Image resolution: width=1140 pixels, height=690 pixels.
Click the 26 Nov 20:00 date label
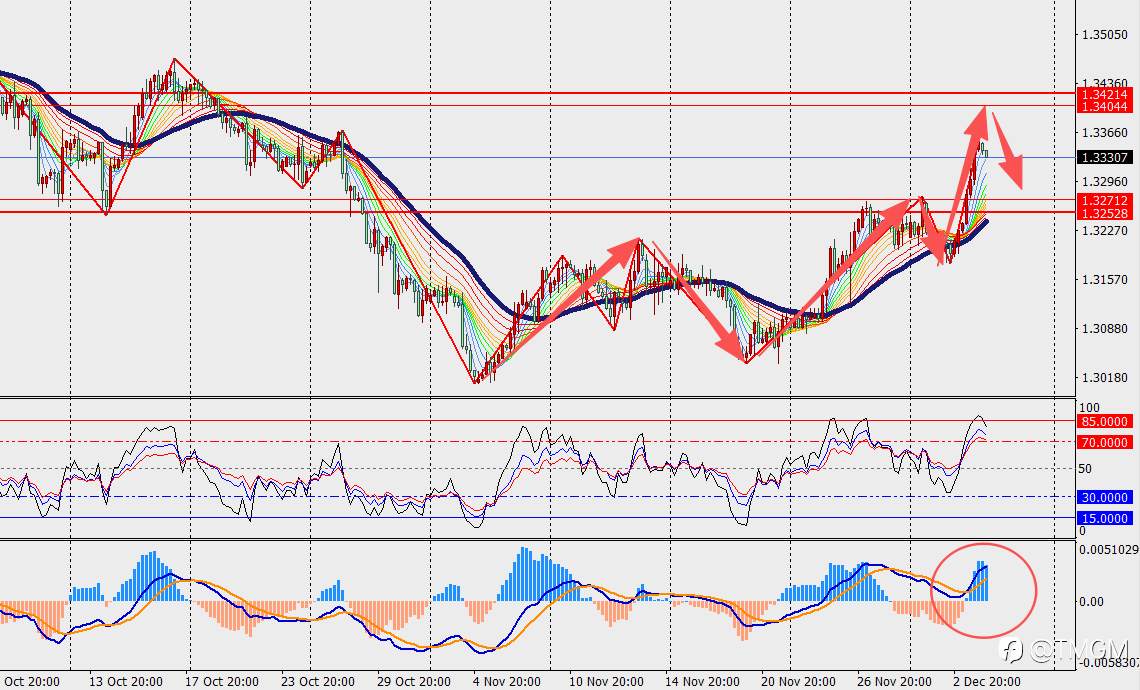coord(894,682)
